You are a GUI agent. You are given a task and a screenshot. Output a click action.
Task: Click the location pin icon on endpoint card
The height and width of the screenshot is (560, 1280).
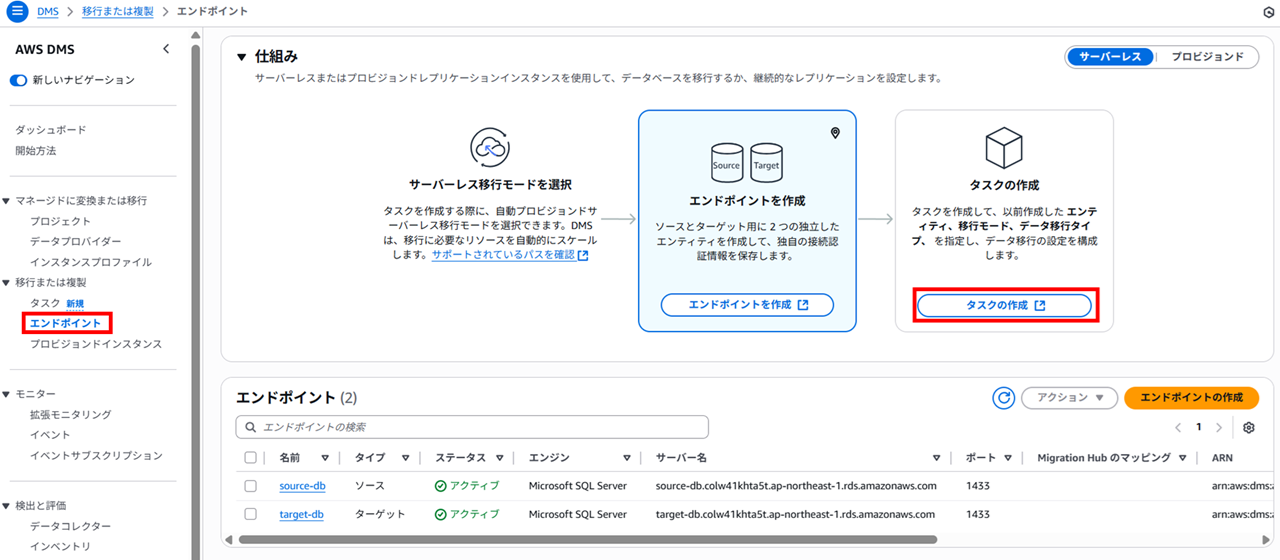point(836,133)
